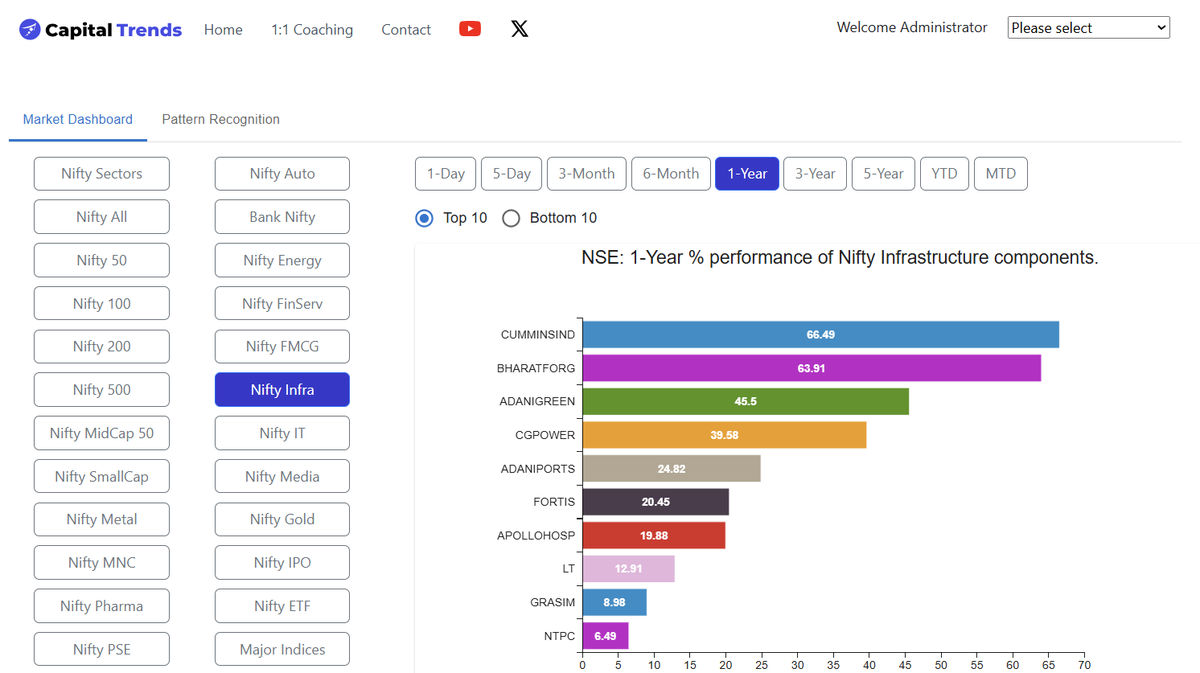Click the BHARATFORG bar showing 63.91

click(812, 368)
